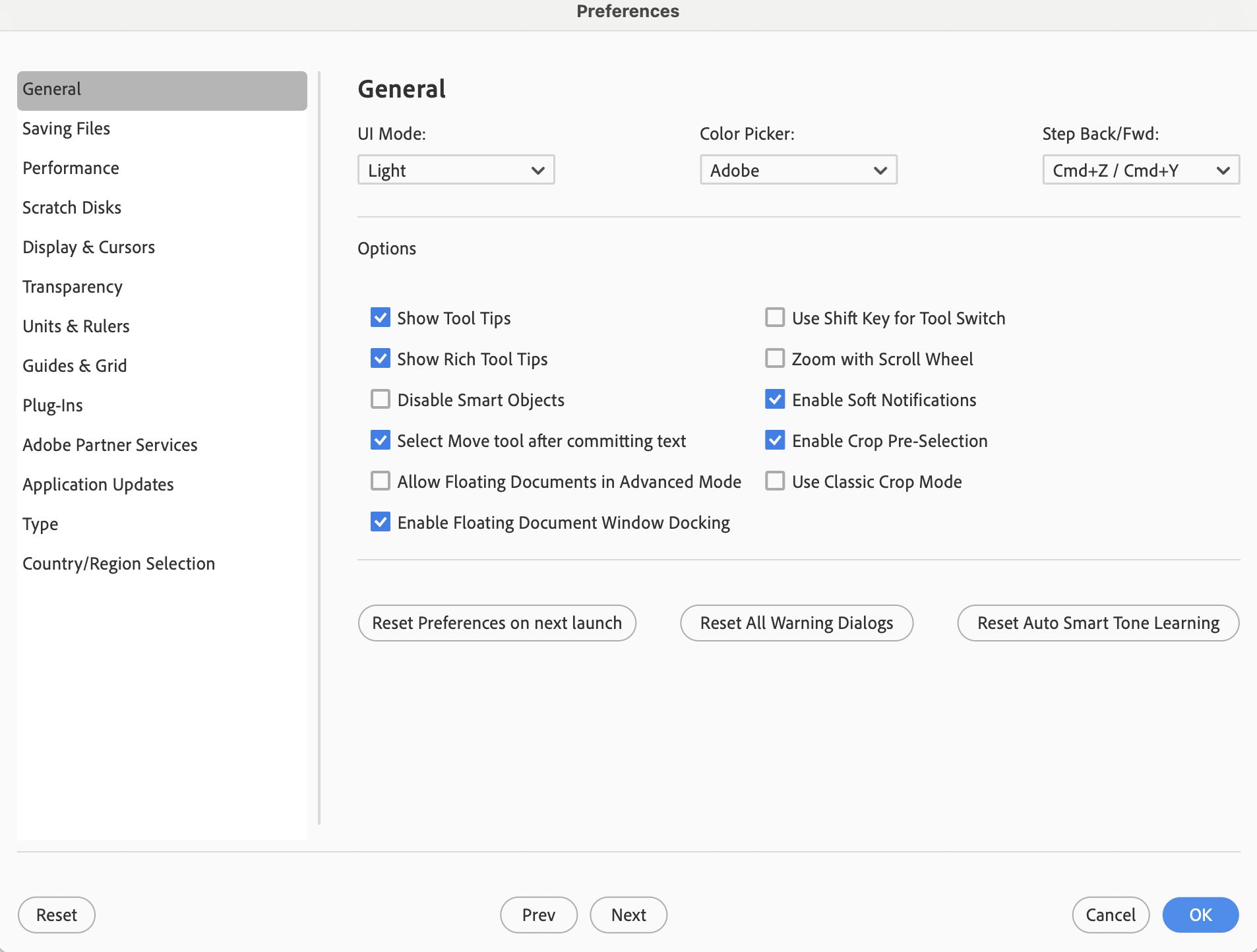
Task: Confirm changes with the OK button
Action: (1200, 914)
